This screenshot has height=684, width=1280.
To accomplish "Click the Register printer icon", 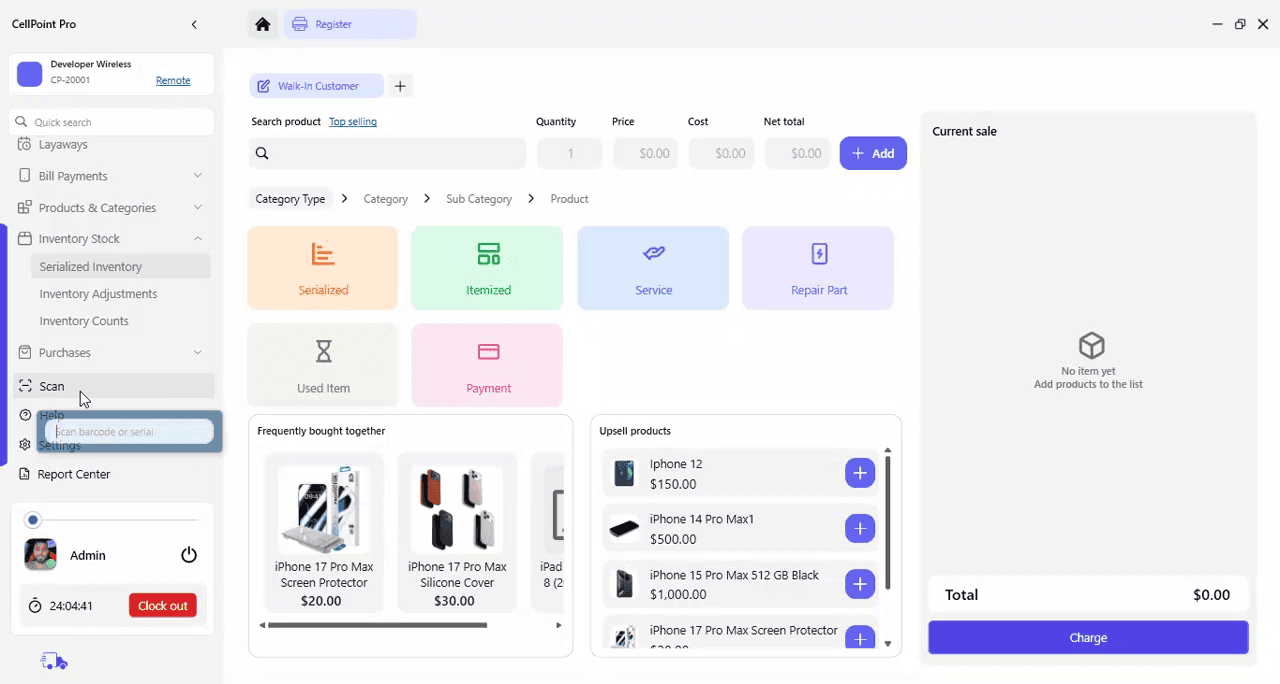I will (300, 24).
